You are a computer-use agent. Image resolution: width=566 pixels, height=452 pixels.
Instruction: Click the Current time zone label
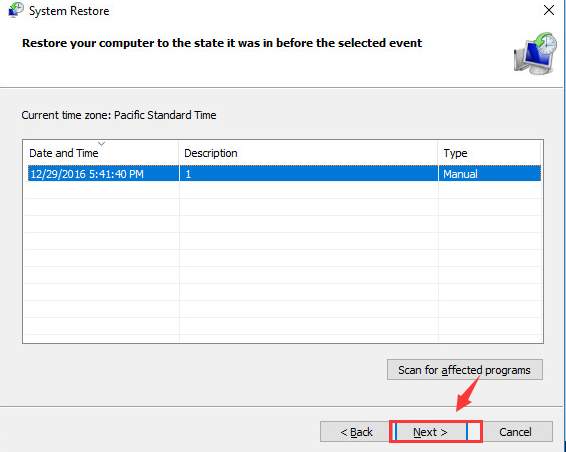click(119, 115)
